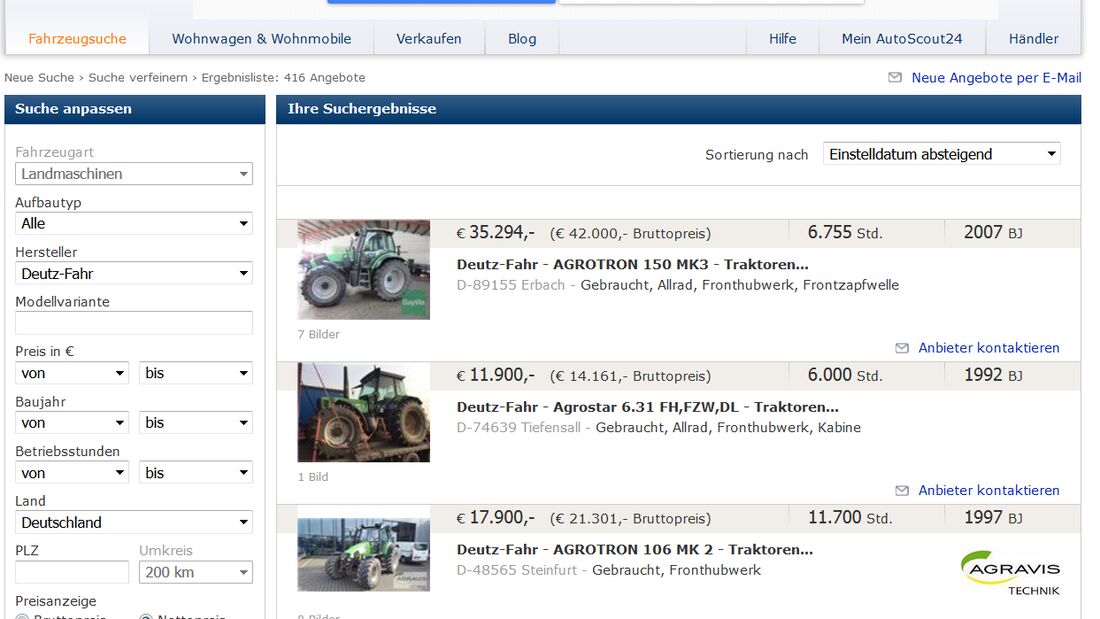Image resolution: width=1100 pixels, height=619 pixels.
Task: Open the Umkreis 200 km dropdown
Action: (196, 572)
